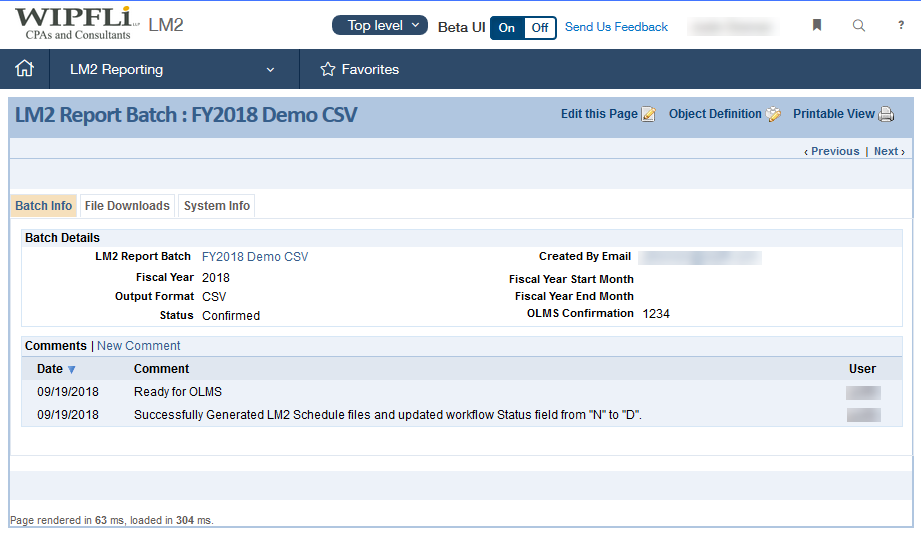Open the System Info tab
The width and height of the screenshot is (921, 535).
(216, 206)
